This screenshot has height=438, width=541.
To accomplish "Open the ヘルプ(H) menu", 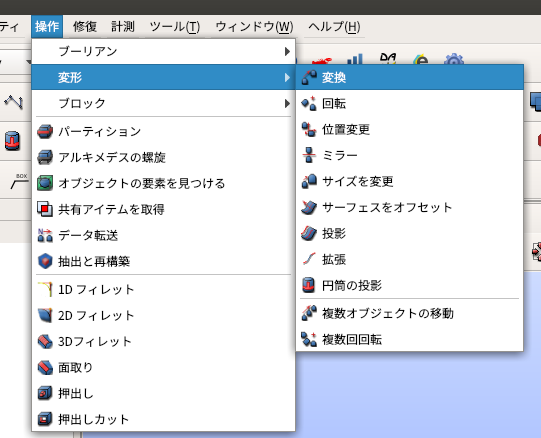I will (x=334, y=27).
